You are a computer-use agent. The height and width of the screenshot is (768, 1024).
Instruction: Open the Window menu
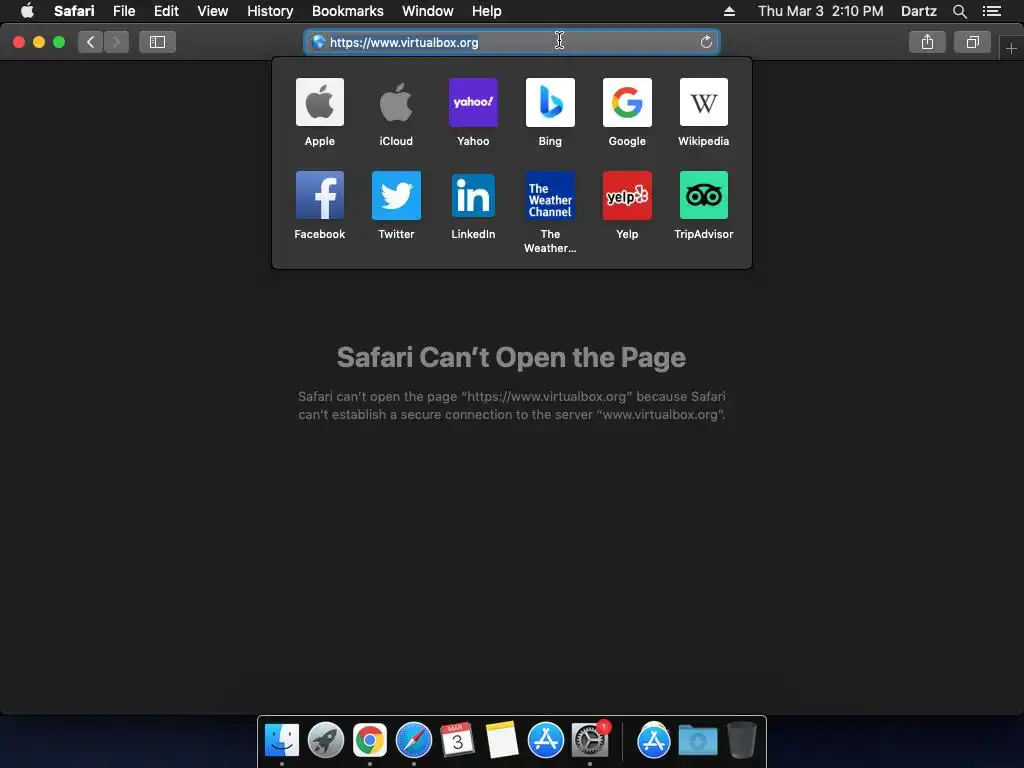coord(427,11)
